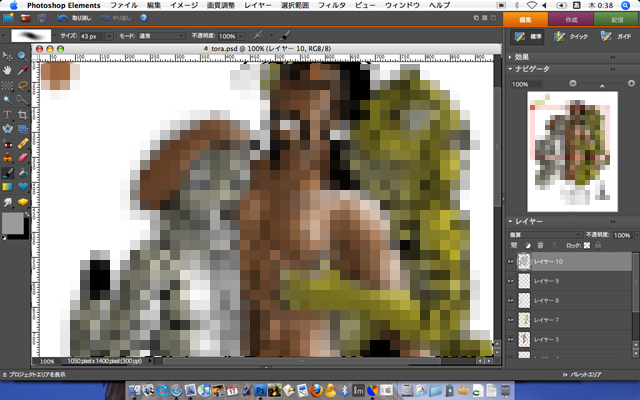Select the Red Eye Removal tool
The image size is (640, 400).
click(7, 144)
